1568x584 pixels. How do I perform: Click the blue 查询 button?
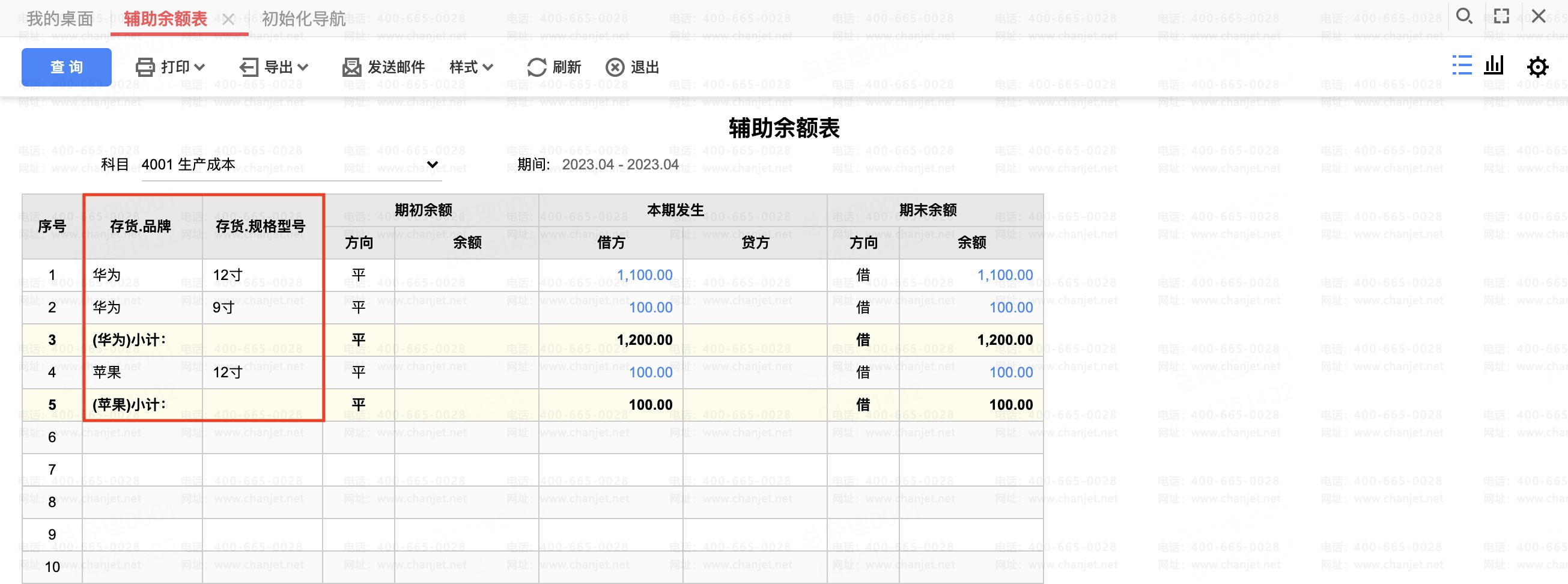point(66,67)
